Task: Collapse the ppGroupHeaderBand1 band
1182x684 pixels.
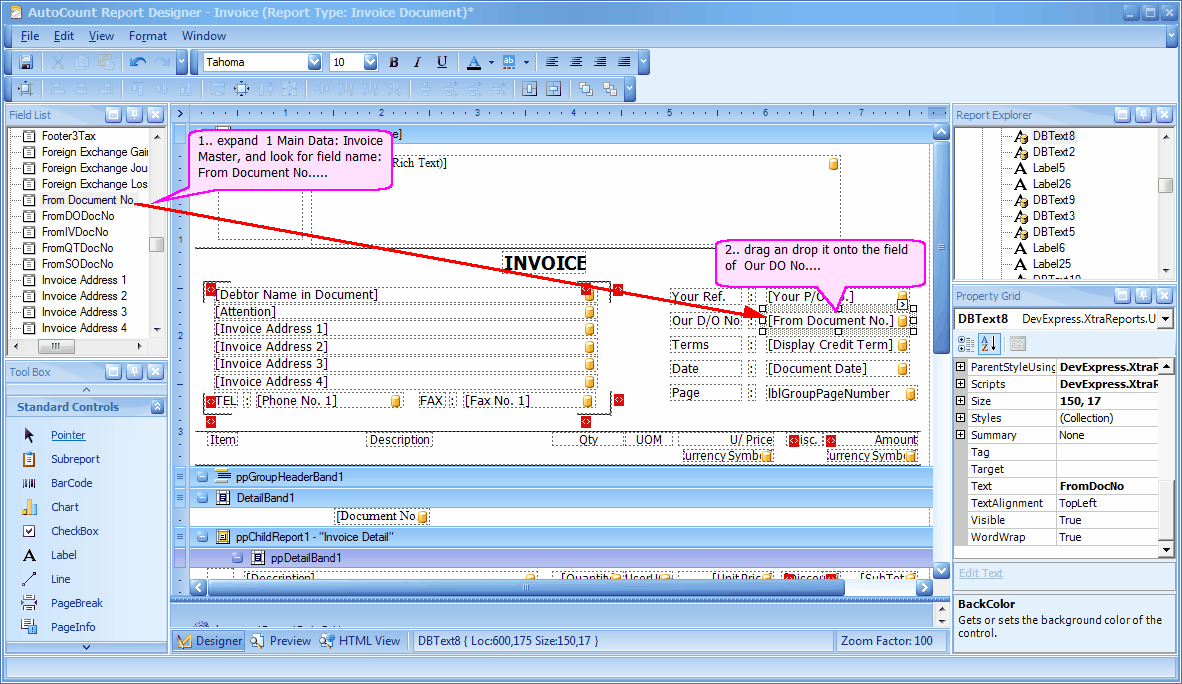Action: click(202, 477)
